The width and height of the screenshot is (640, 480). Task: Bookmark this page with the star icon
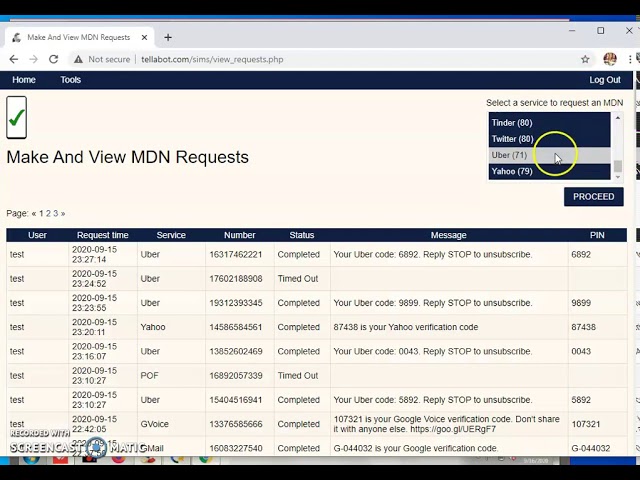click(585, 59)
